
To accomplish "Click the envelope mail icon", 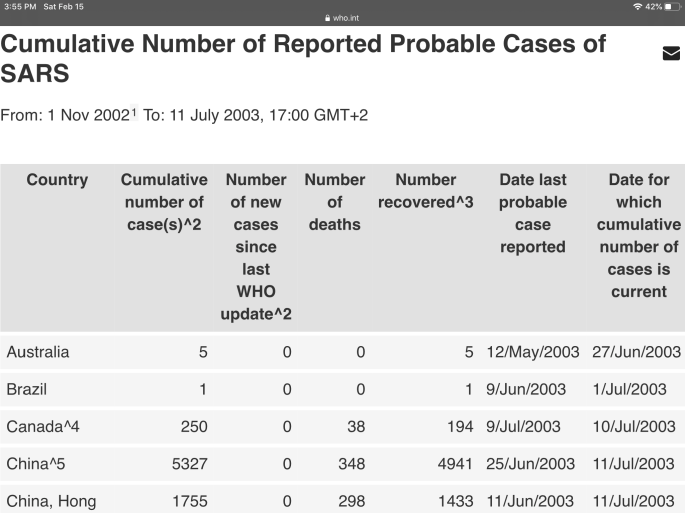I will (671, 54).
